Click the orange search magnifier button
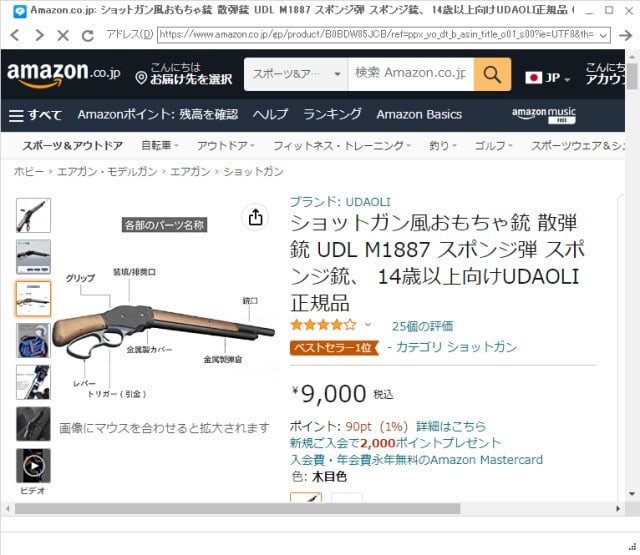This screenshot has height=555, width=640. (x=492, y=74)
